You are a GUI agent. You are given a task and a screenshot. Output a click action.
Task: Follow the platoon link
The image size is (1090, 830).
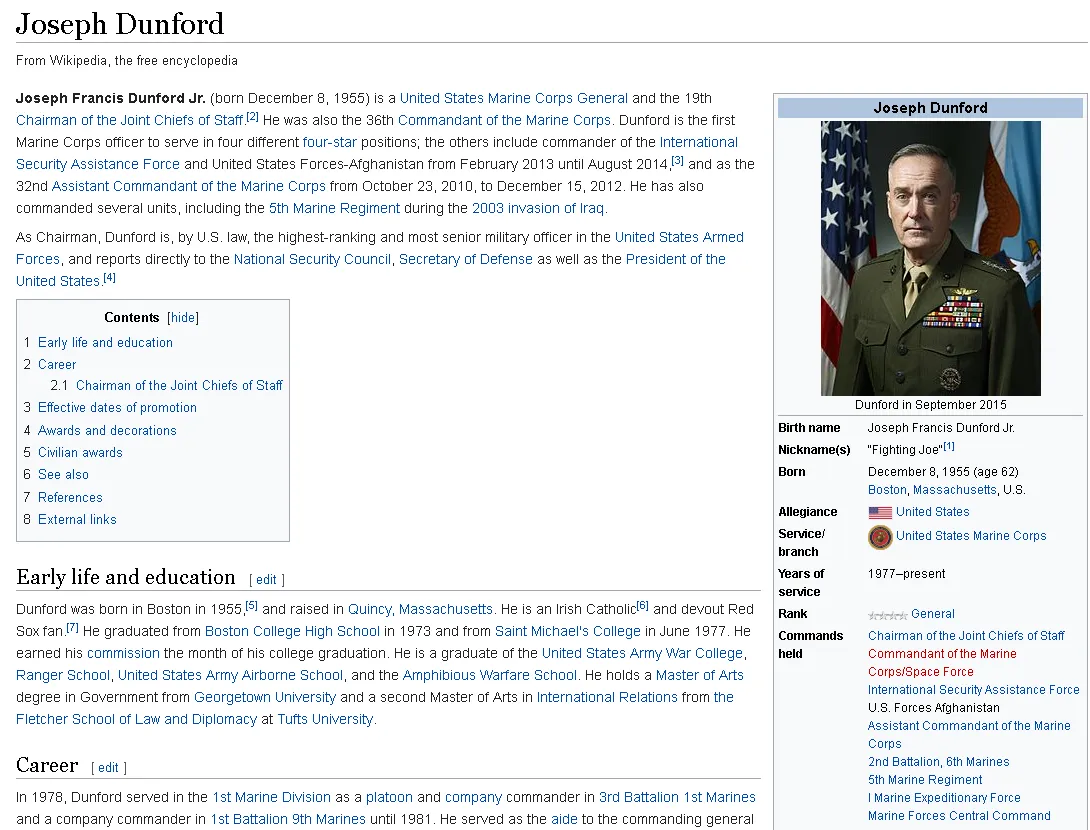click(x=389, y=798)
